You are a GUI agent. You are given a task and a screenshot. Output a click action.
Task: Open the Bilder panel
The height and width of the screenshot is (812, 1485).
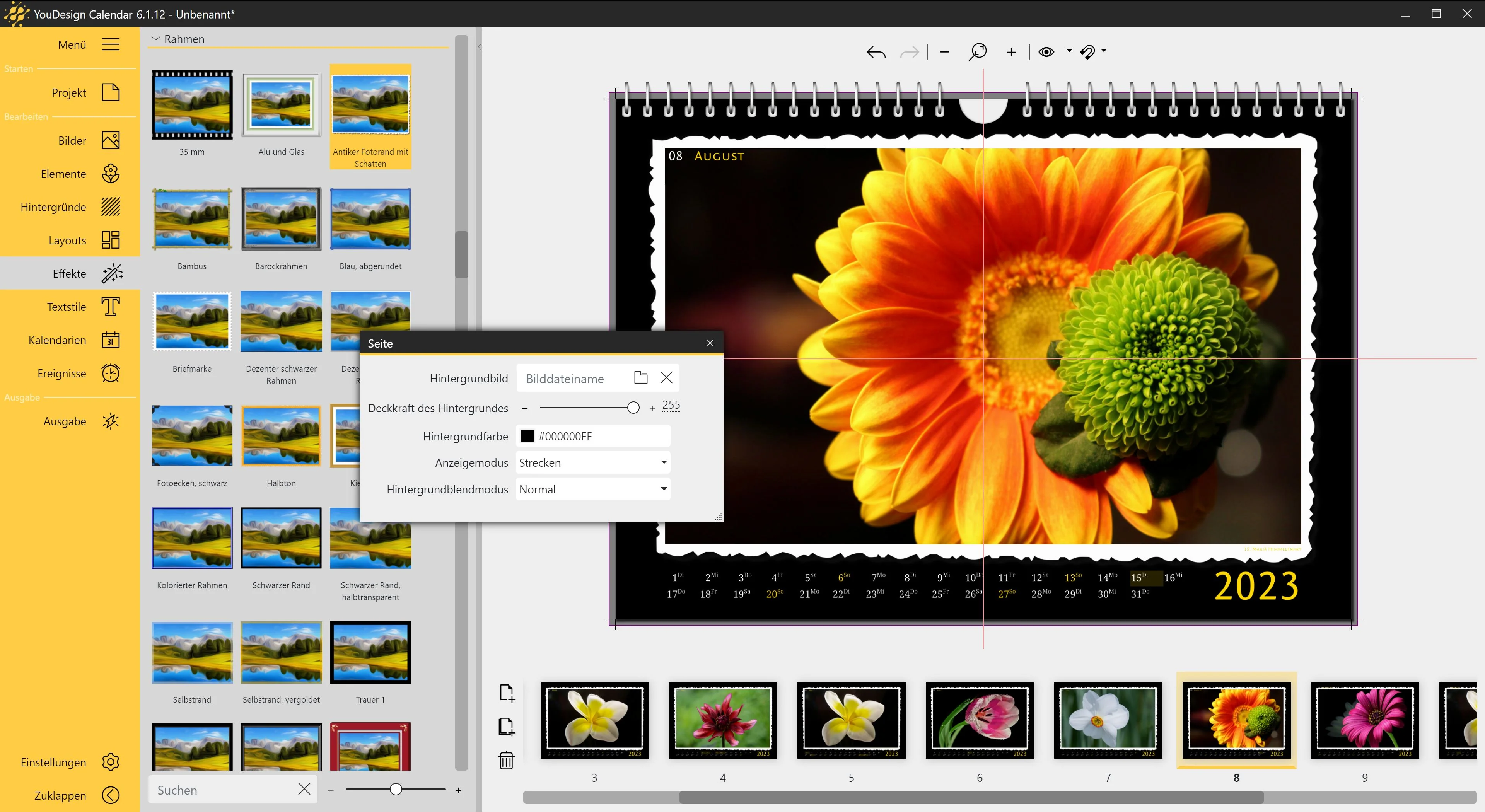click(70, 140)
